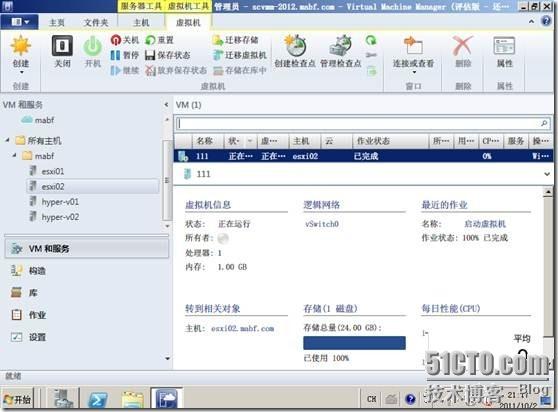558x412 pixels.
Task: Select the mabf cloud item in the tree
Action: coord(38,120)
